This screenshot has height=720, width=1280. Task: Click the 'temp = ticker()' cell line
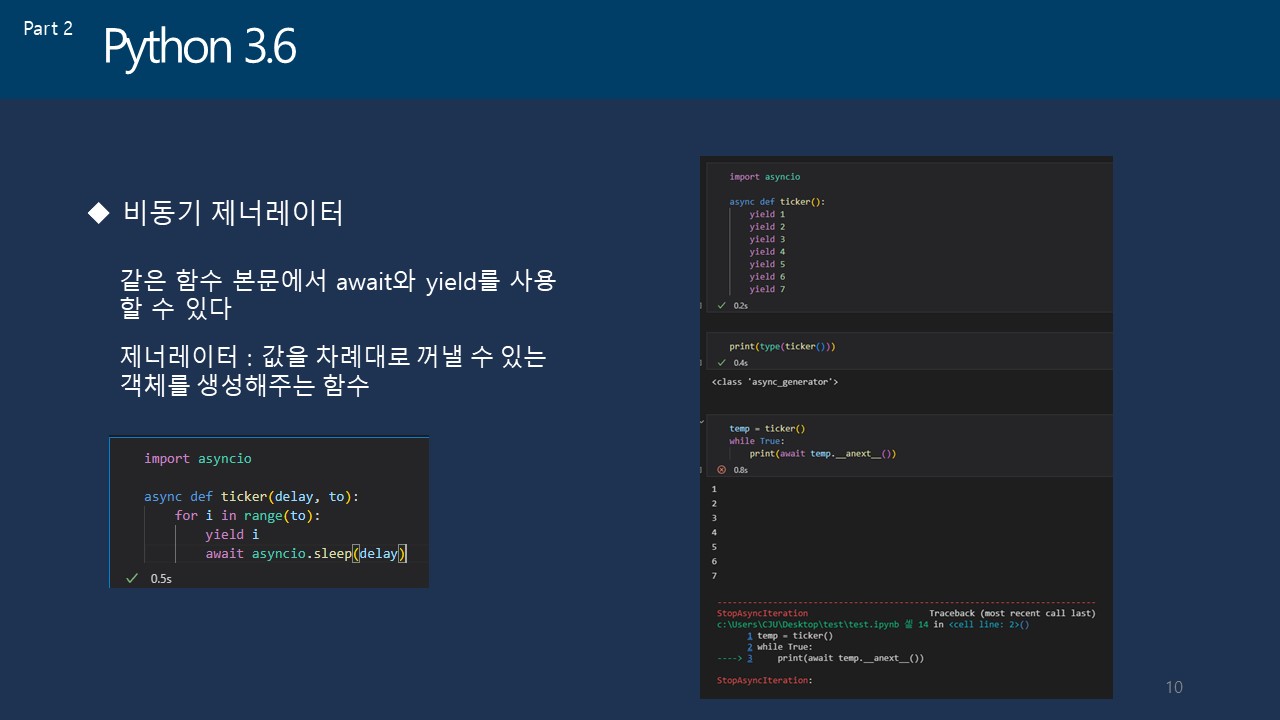tap(767, 428)
